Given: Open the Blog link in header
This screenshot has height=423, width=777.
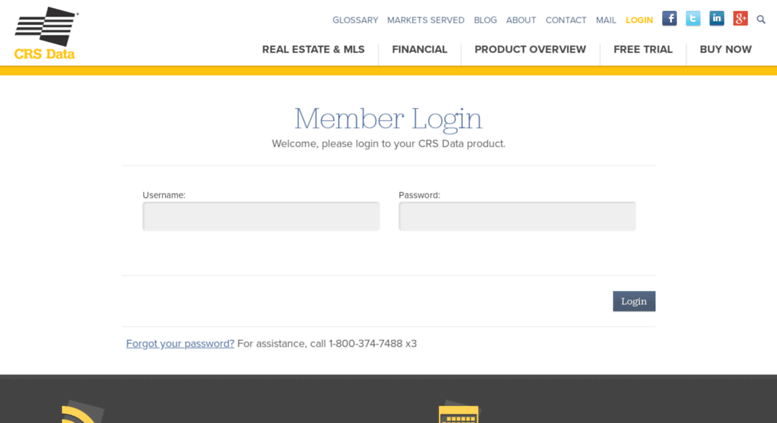Looking at the screenshot, I should (x=485, y=20).
